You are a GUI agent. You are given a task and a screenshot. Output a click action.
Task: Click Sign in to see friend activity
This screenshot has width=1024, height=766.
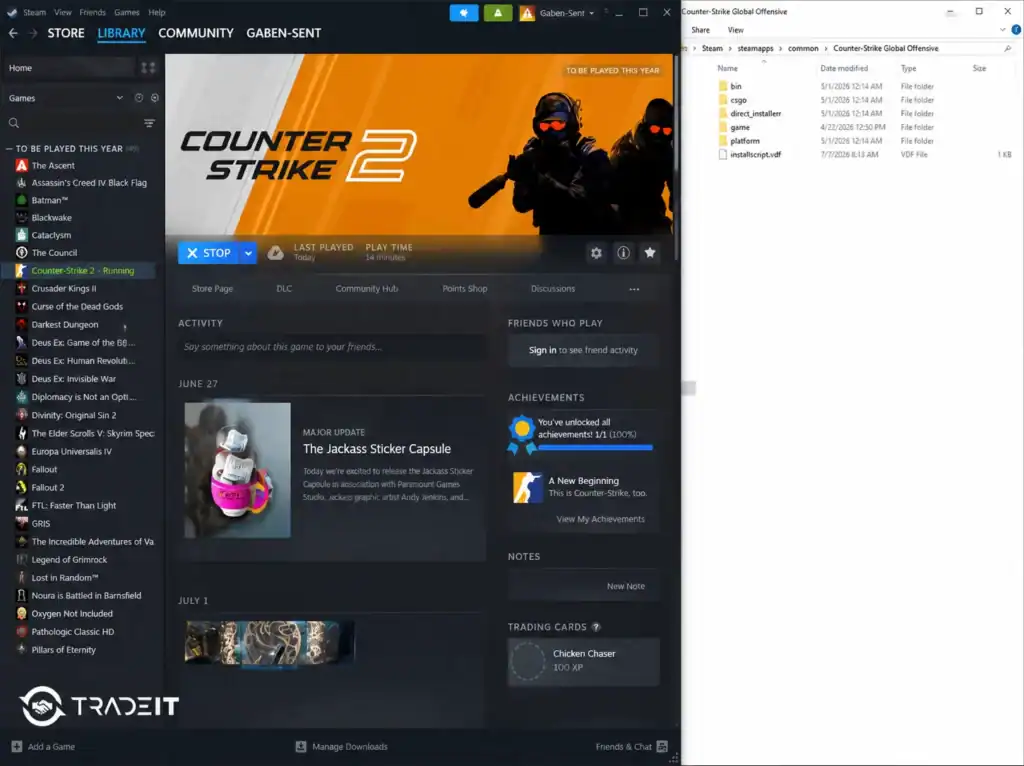[x=583, y=350]
